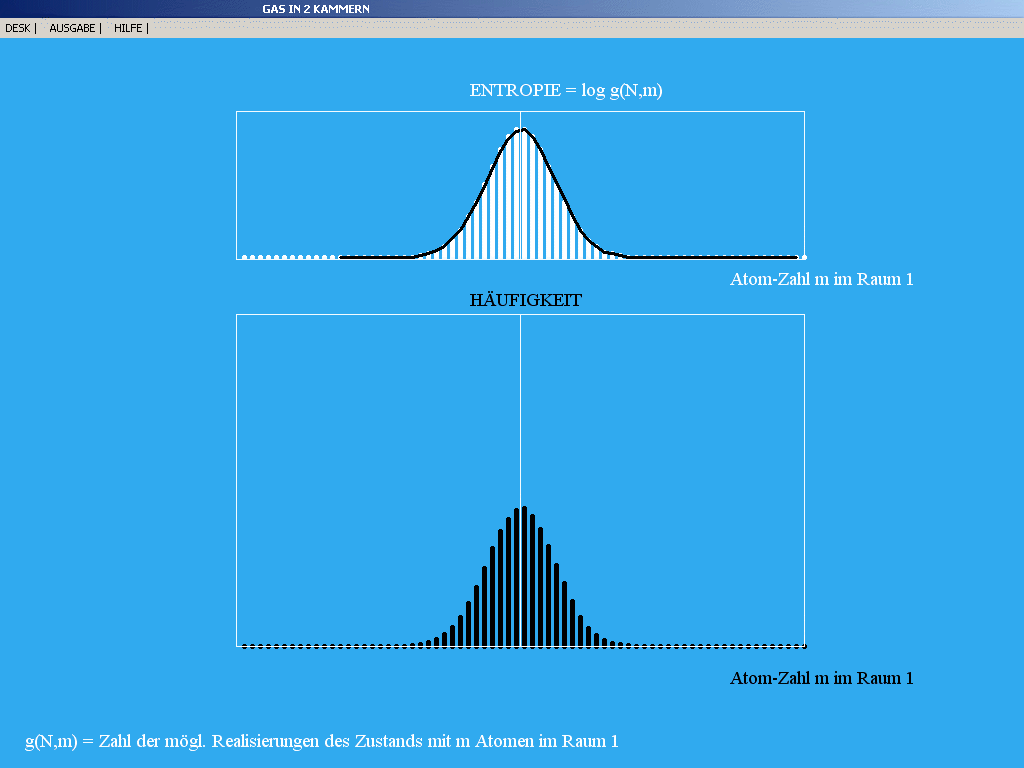Open the DESK menu
Viewport: 1024px width, 768px height.
18,28
